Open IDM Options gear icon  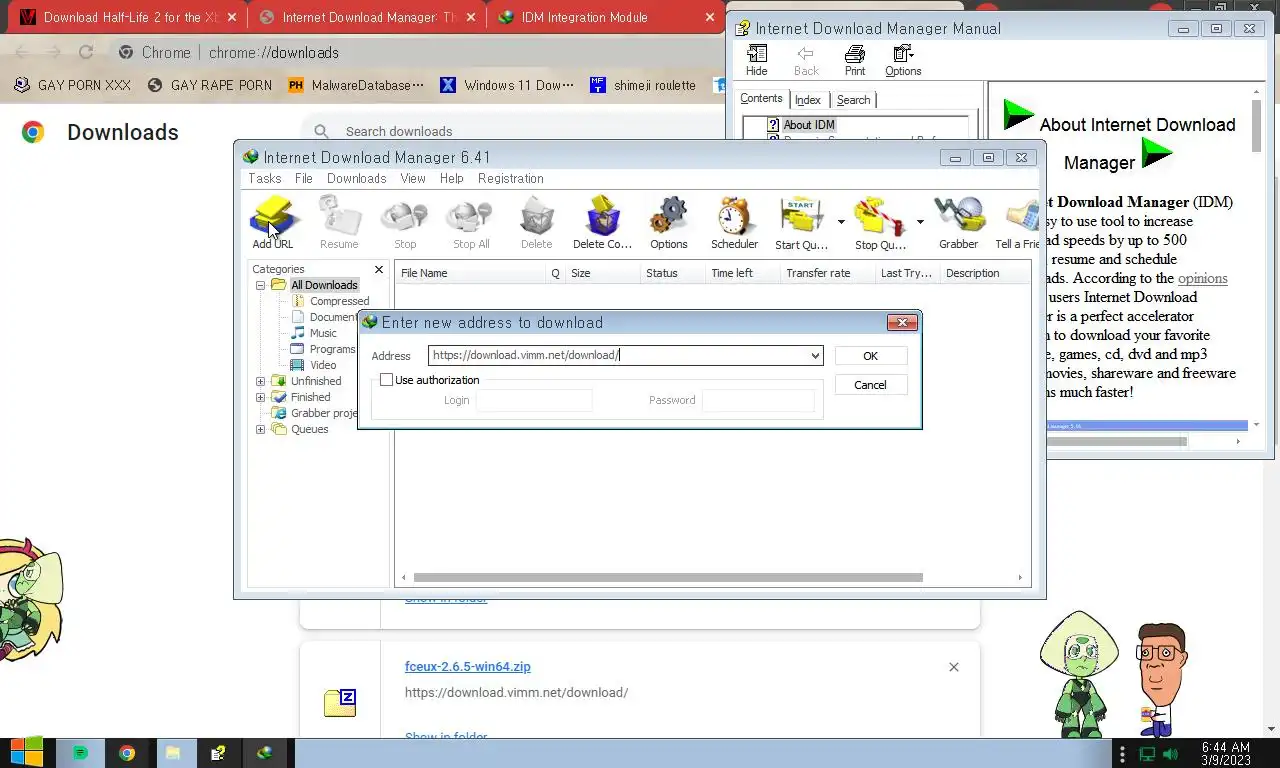668,222
